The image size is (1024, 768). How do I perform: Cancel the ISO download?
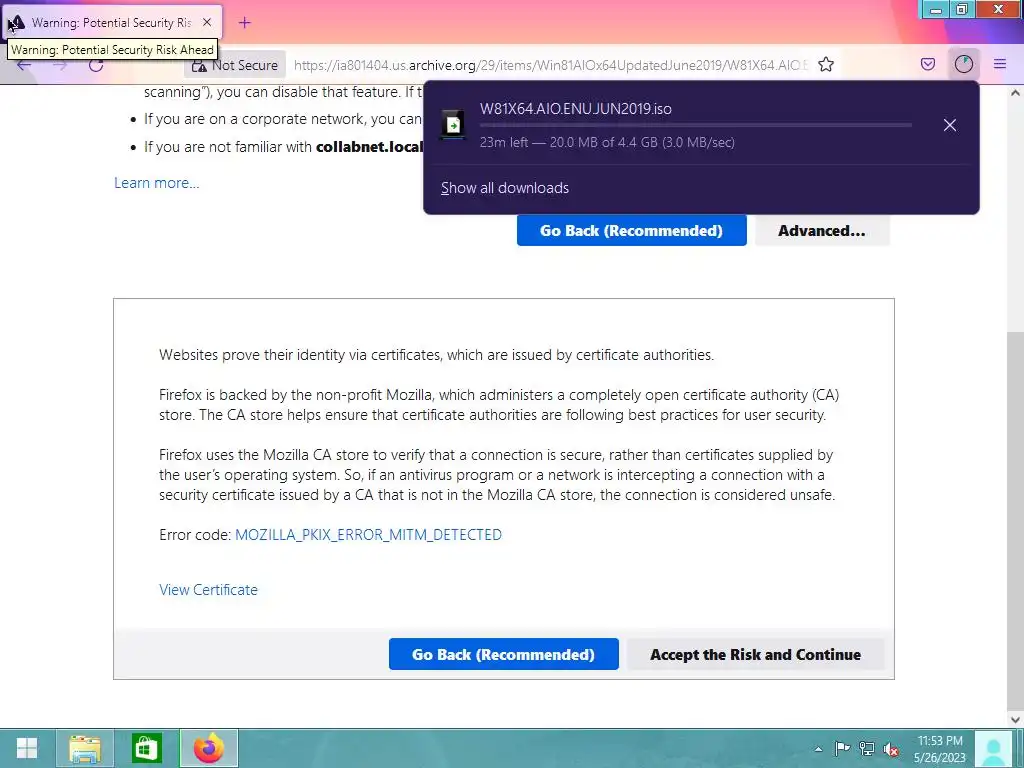(950, 125)
